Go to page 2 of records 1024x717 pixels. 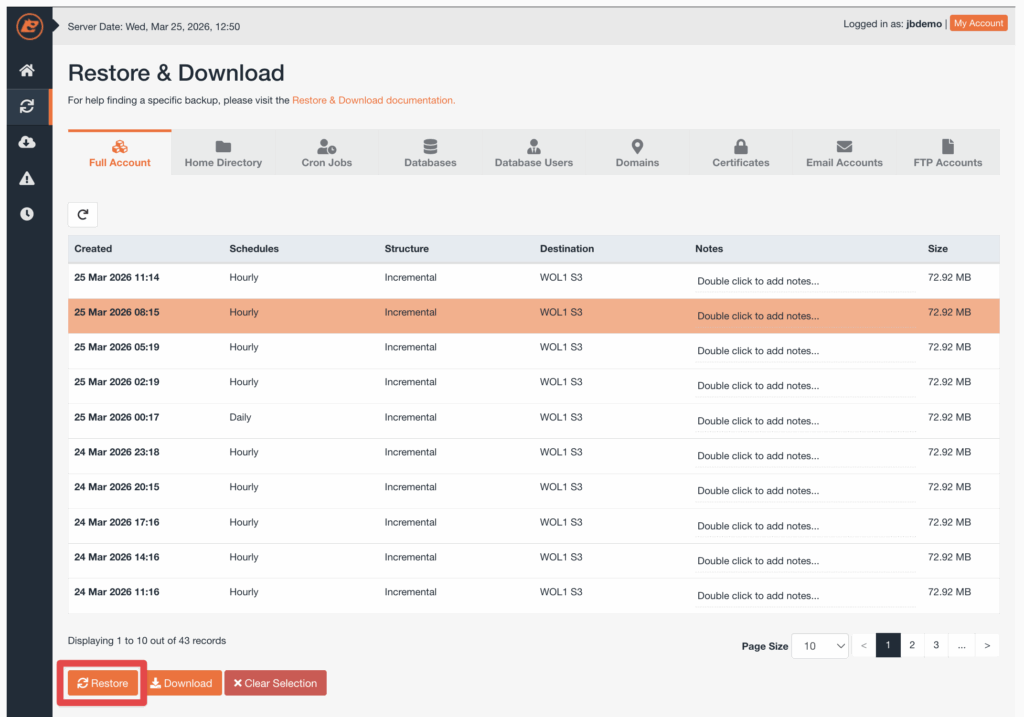click(912, 645)
